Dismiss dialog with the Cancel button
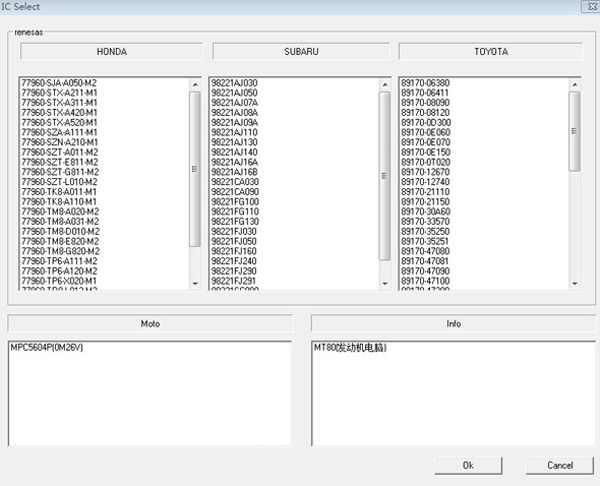 point(560,465)
